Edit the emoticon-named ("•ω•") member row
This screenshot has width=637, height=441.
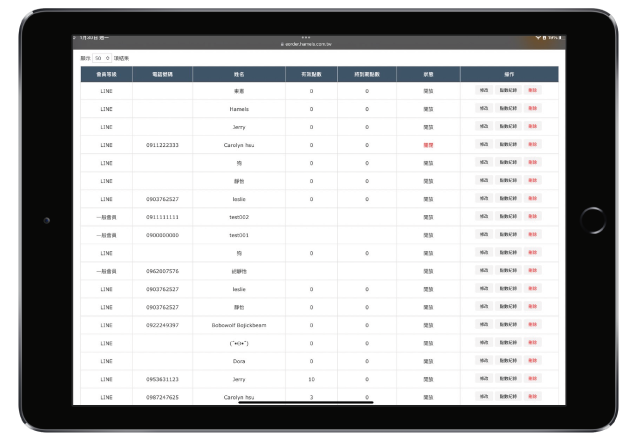click(484, 342)
